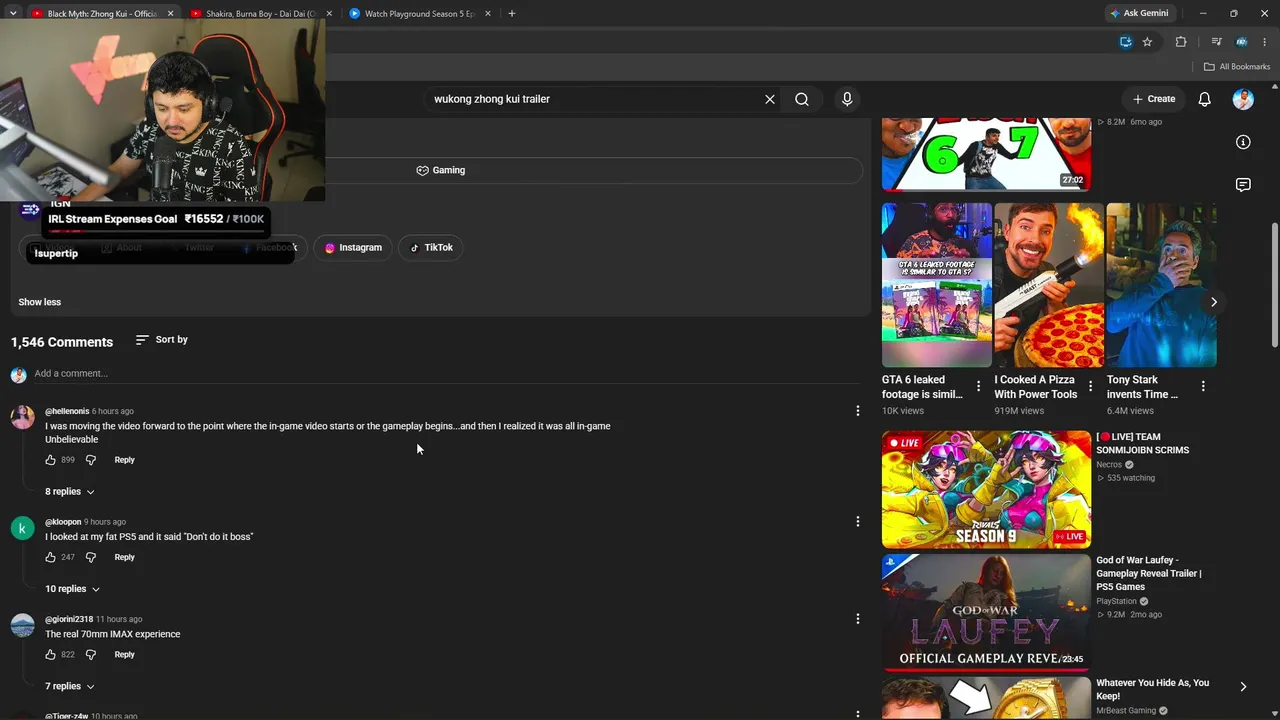Open the Sort by comments dropdown
The image size is (1280, 720).
coord(162,340)
